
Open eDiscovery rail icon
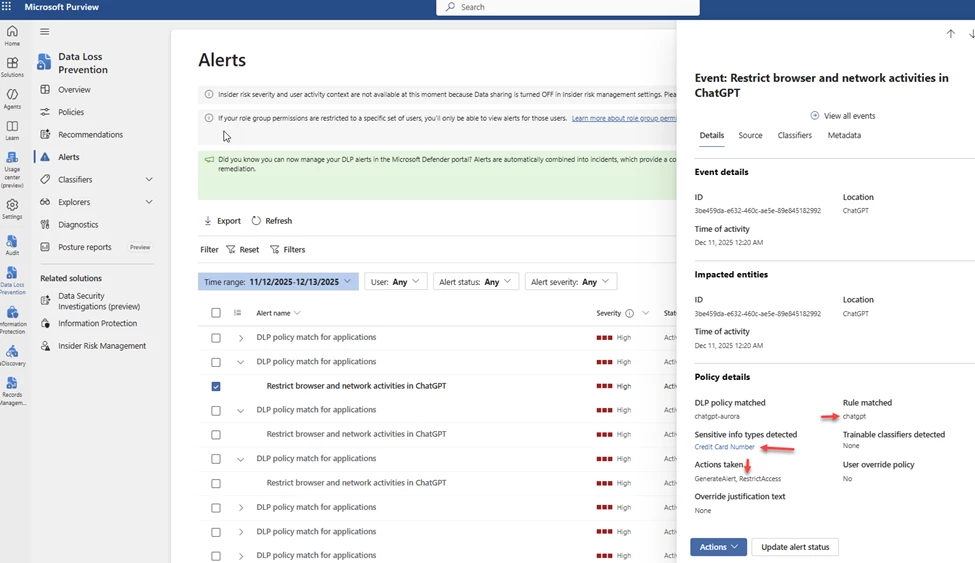click(x=12, y=356)
